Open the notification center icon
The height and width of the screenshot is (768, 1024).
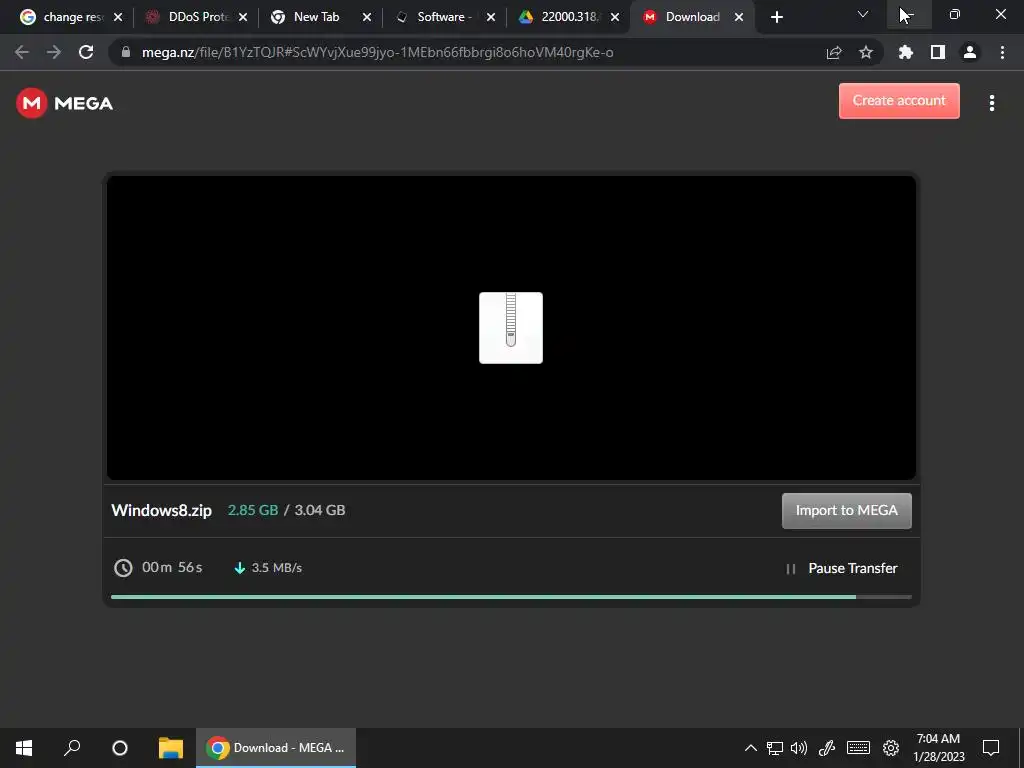991,748
